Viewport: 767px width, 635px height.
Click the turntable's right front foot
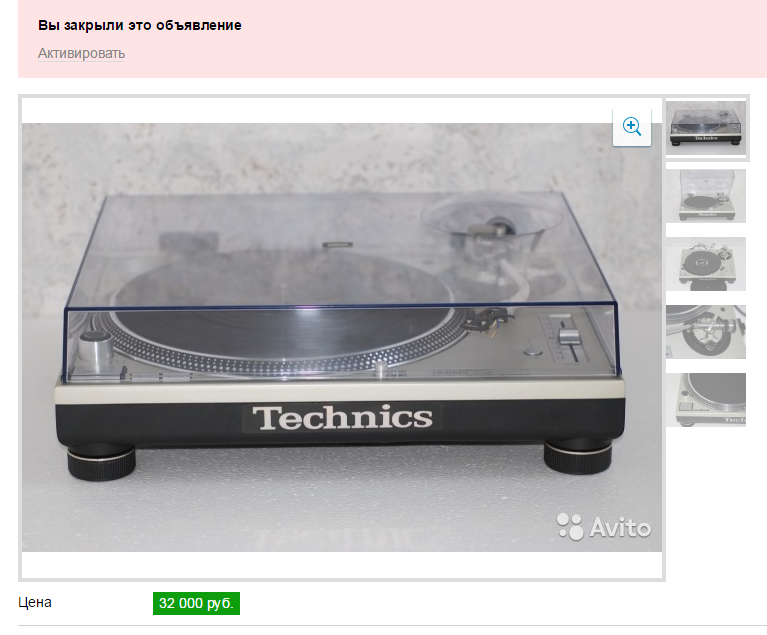pyautogui.click(x=578, y=457)
